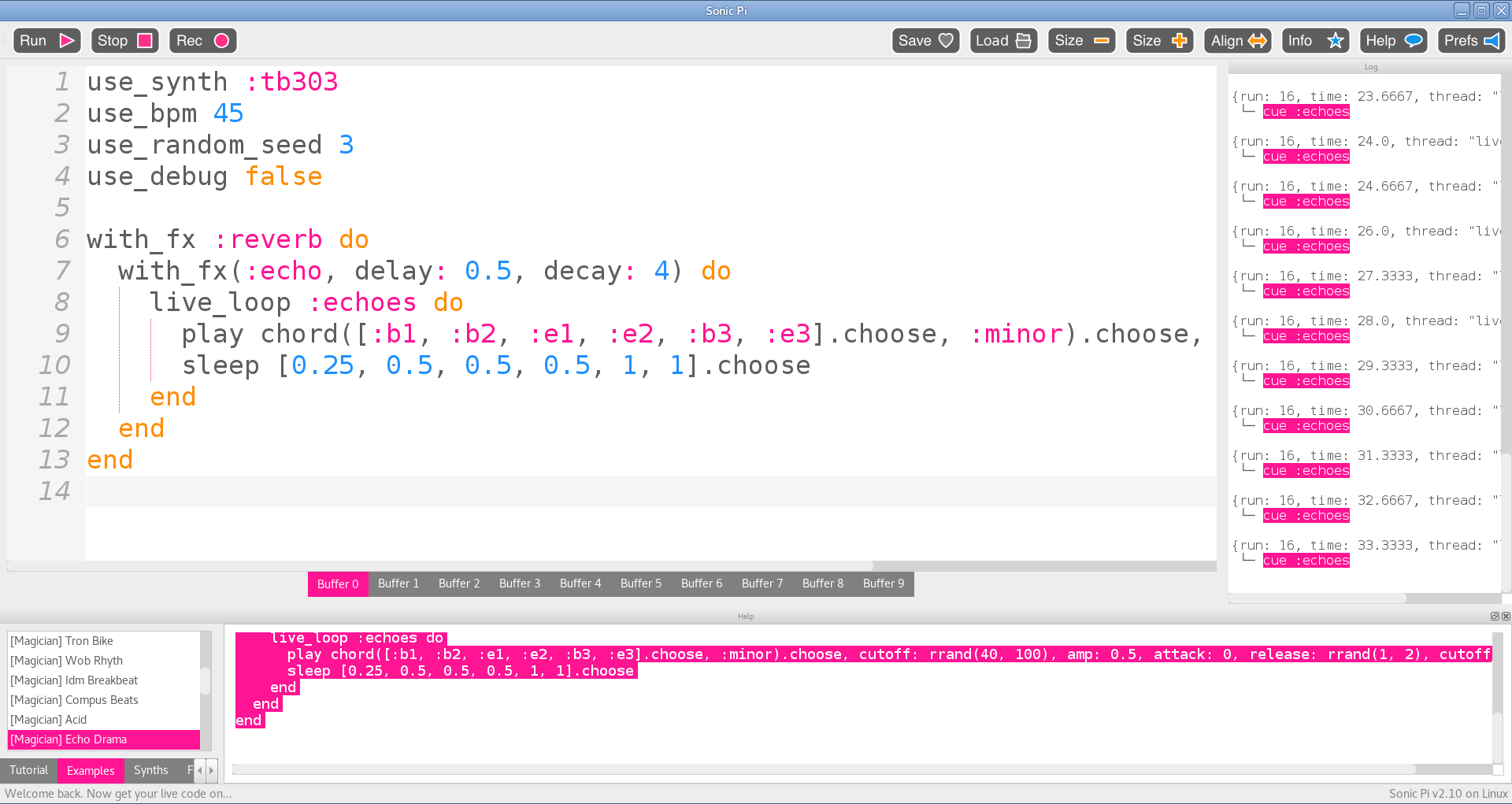Open the Tutorial tab in help
Screen dimensions: 1512x804
[x=29, y=770]
